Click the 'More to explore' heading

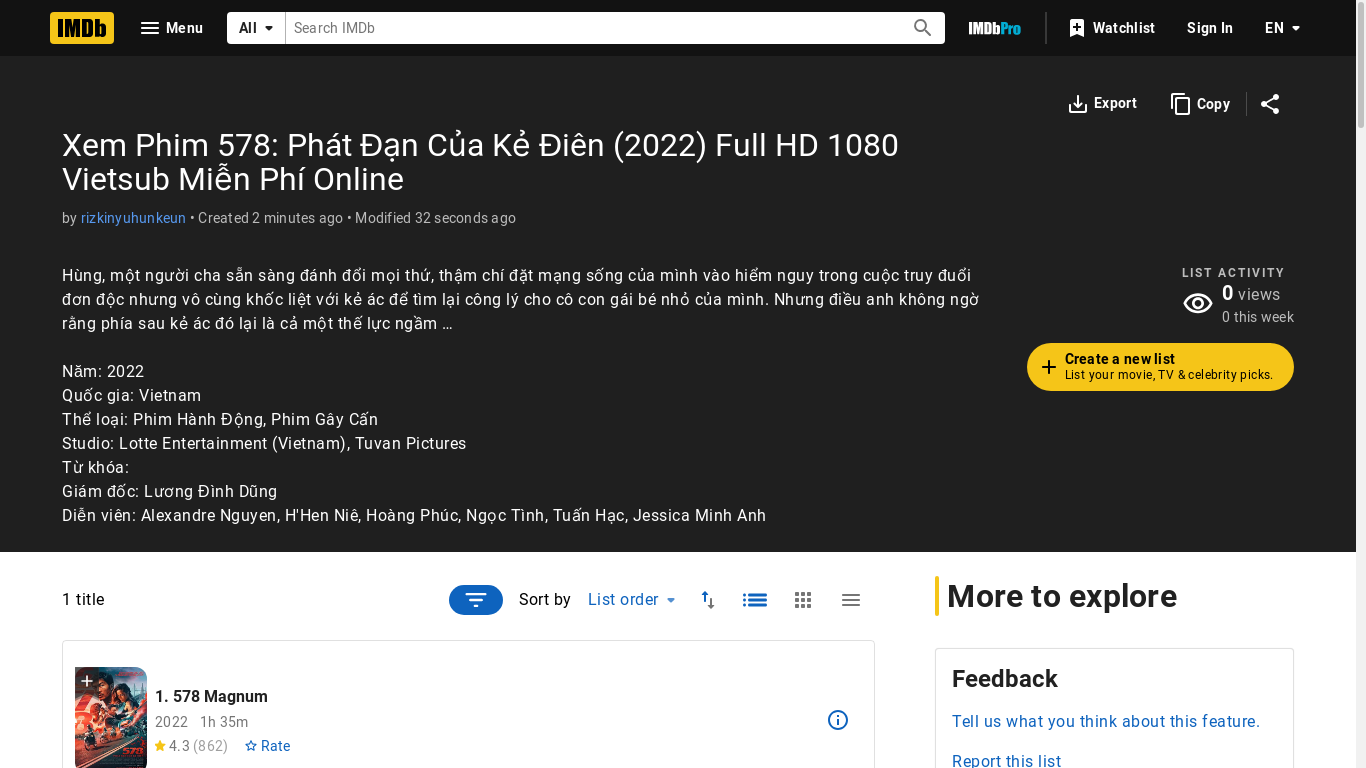(1062, 596)
